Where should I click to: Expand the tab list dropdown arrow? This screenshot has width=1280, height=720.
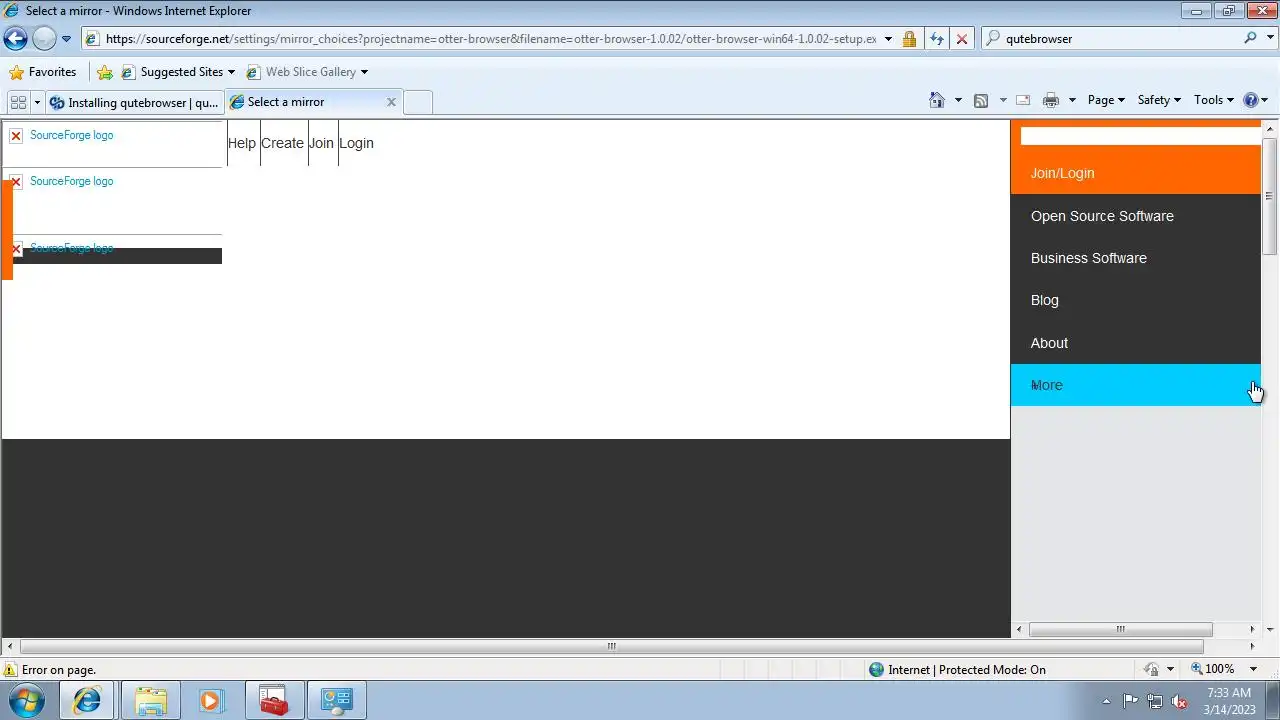click(37, 102)
